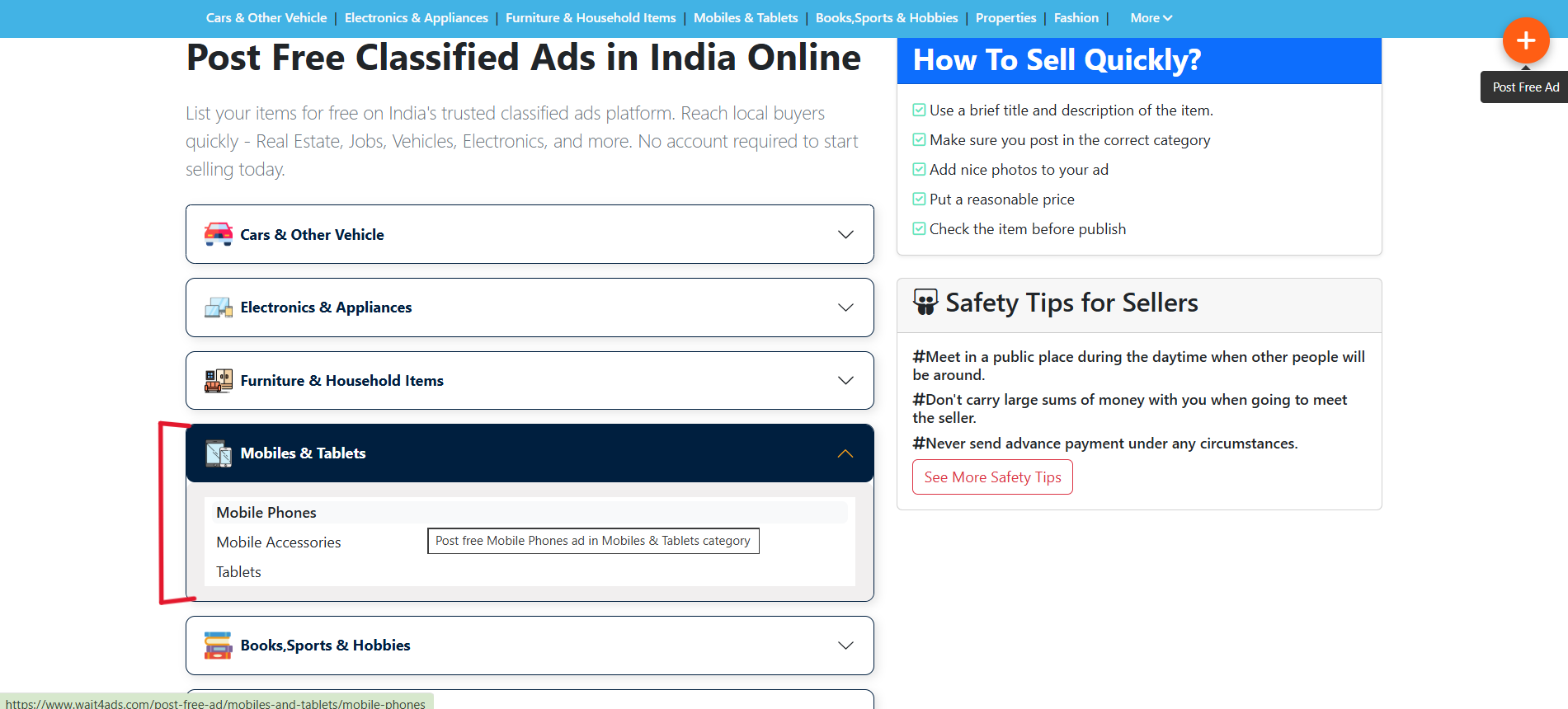This screenshot has height=709, width=1568.
Task: Open Mobiles & Tablets in top menu
Action: coord(746,18)
